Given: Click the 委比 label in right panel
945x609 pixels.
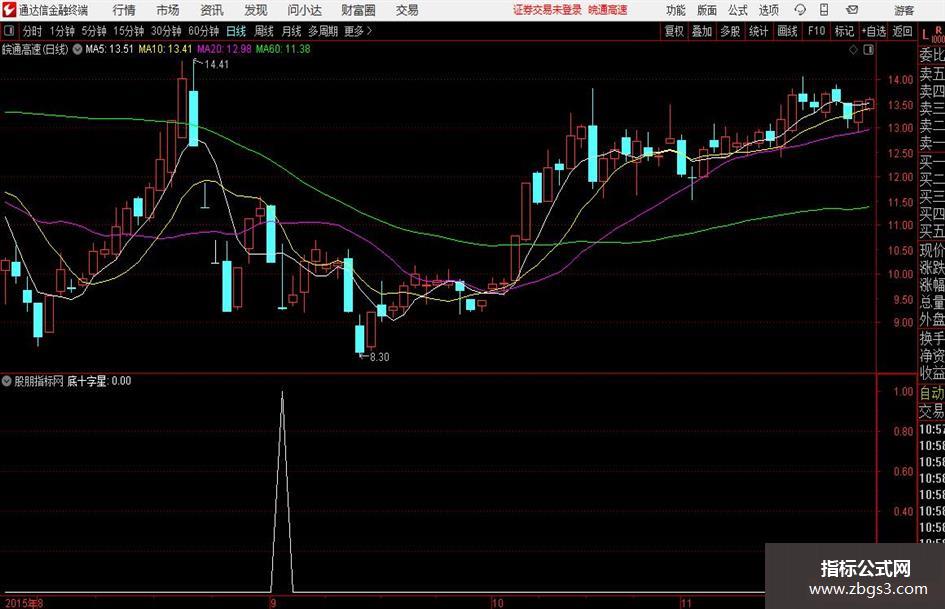Looking at the screenshot, I should [932, 55].
